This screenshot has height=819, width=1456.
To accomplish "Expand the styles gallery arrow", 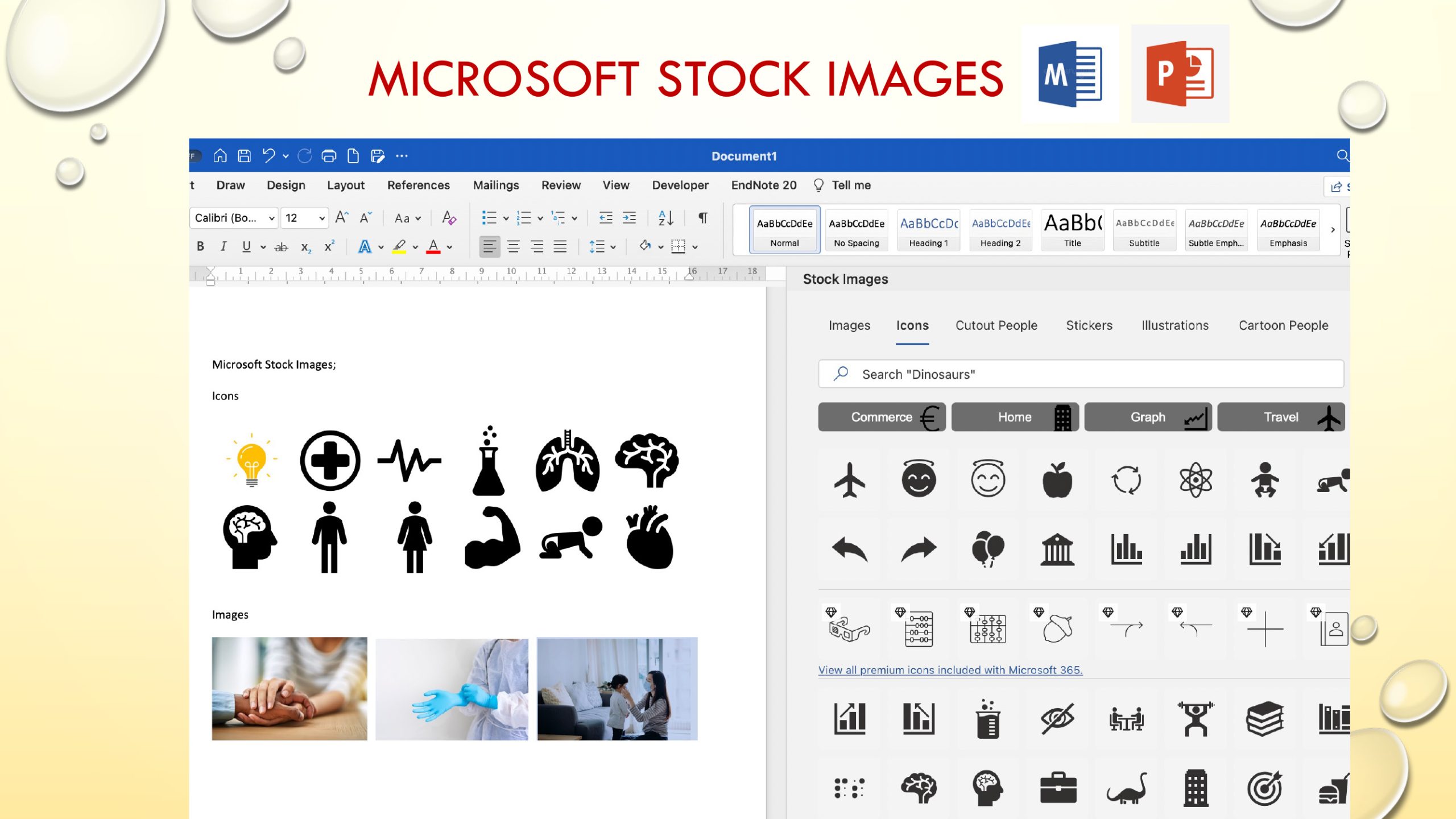I will coord(1333,230).
